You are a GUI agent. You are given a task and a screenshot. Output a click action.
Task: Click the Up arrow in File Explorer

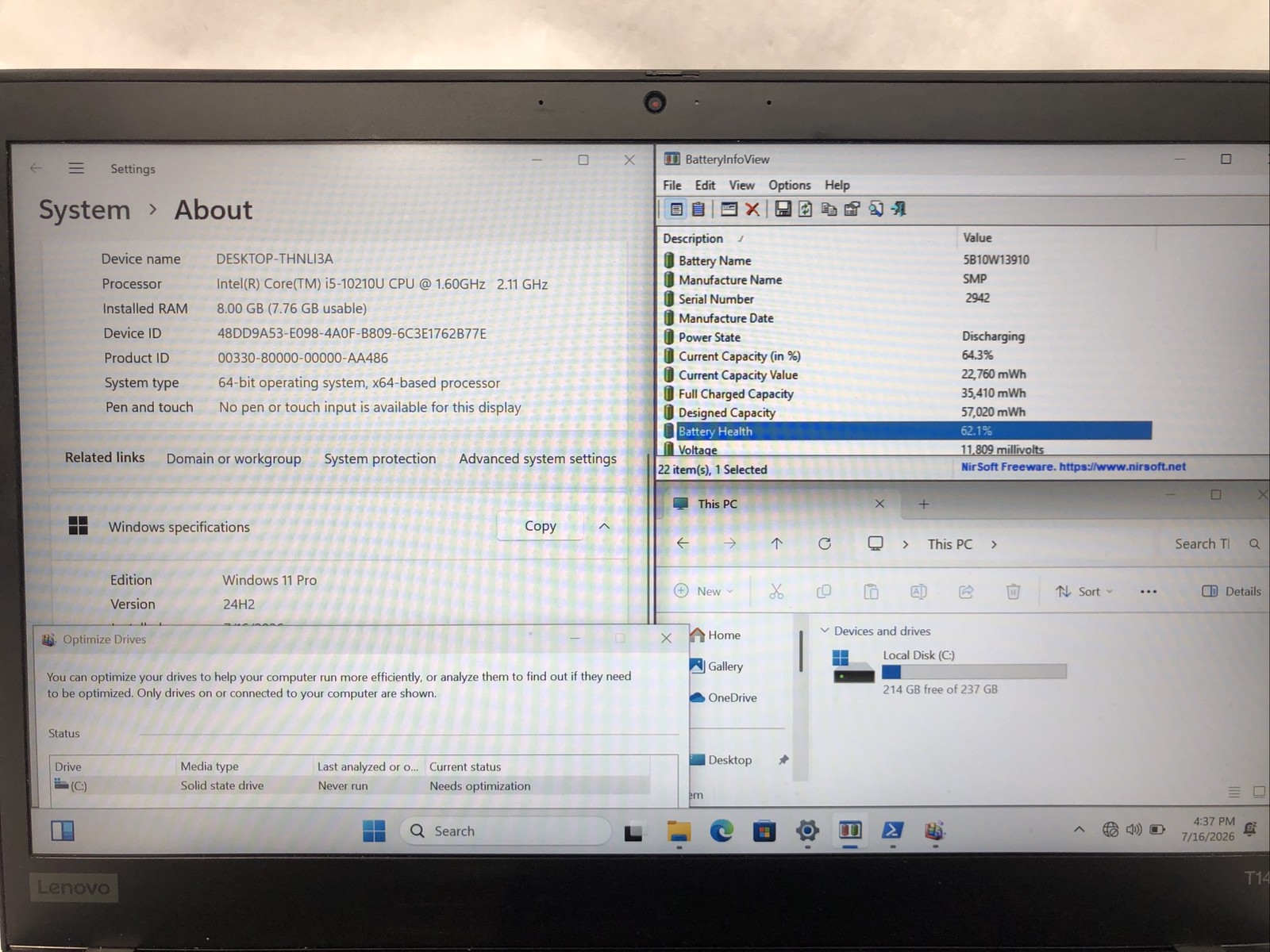tap(777, 543)
